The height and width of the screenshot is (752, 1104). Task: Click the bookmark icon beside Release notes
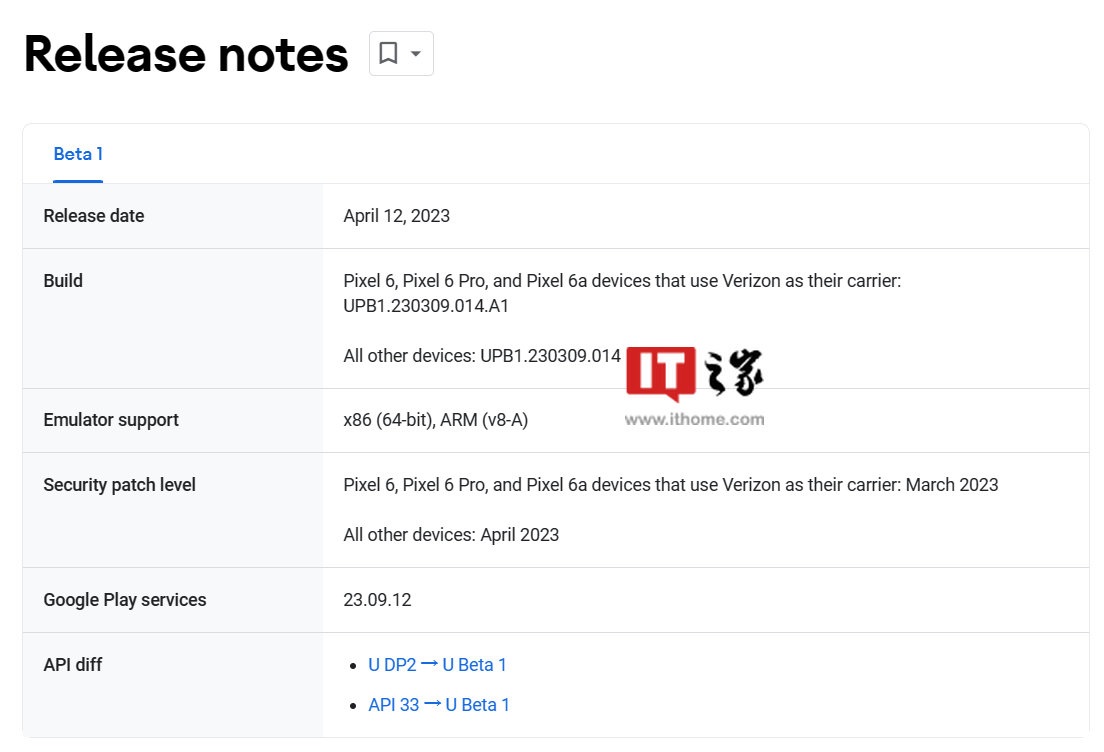coord(389,54)
